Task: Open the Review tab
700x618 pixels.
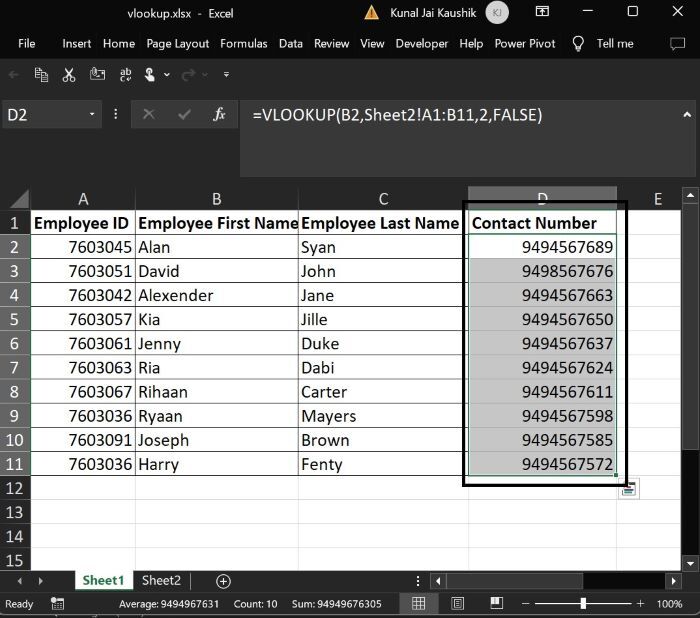Action: click(x=331, y=43)
